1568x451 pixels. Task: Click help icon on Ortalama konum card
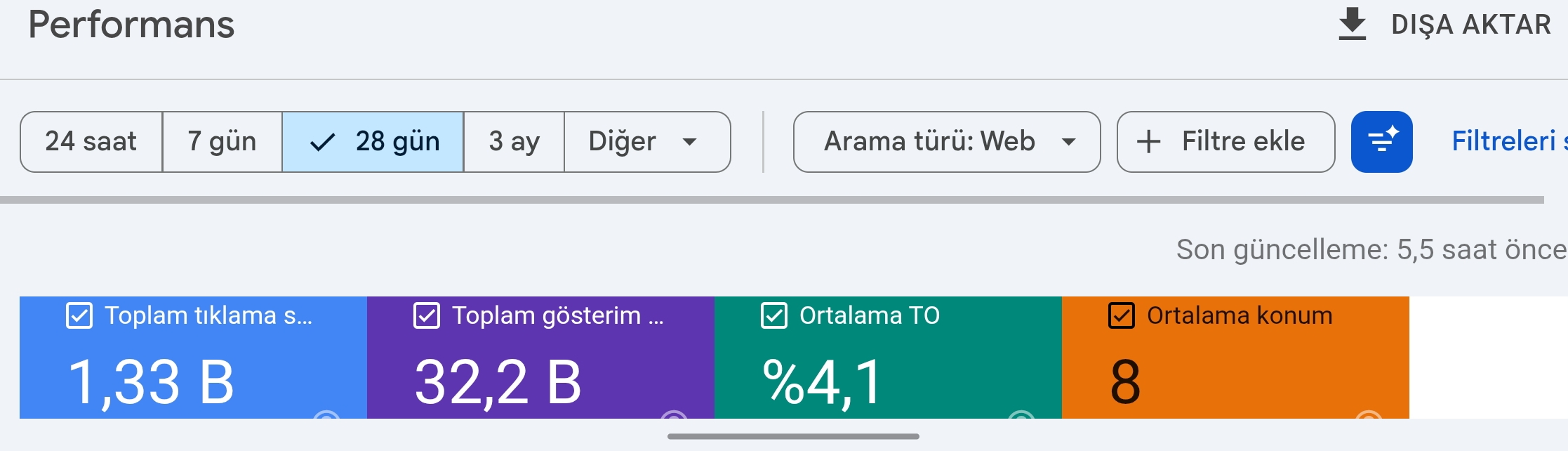click(x=1368, y=414)
